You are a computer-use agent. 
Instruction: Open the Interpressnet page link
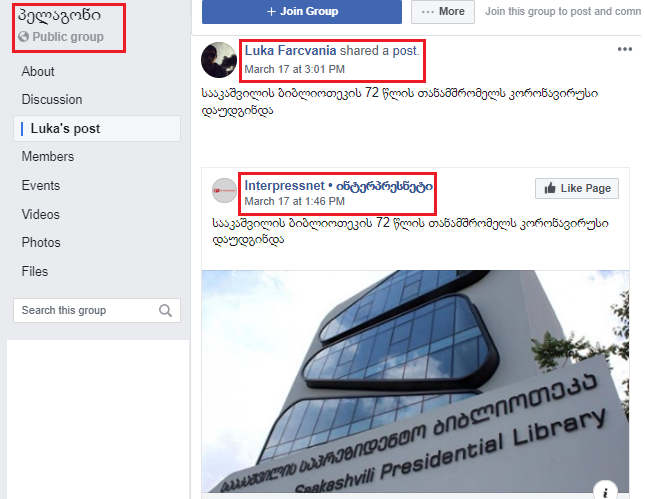[339, 186]
